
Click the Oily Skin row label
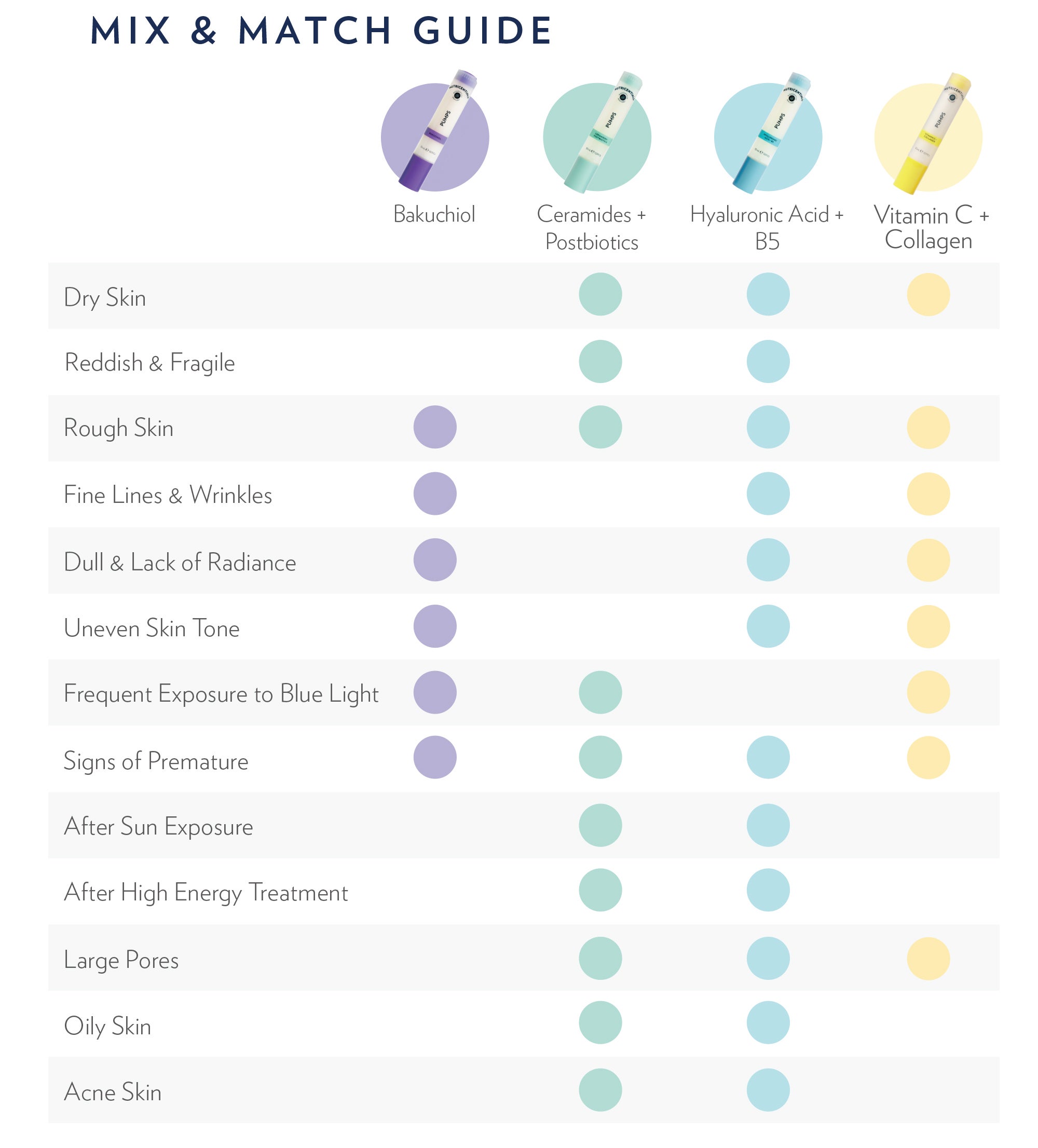tap(107, 1027)
